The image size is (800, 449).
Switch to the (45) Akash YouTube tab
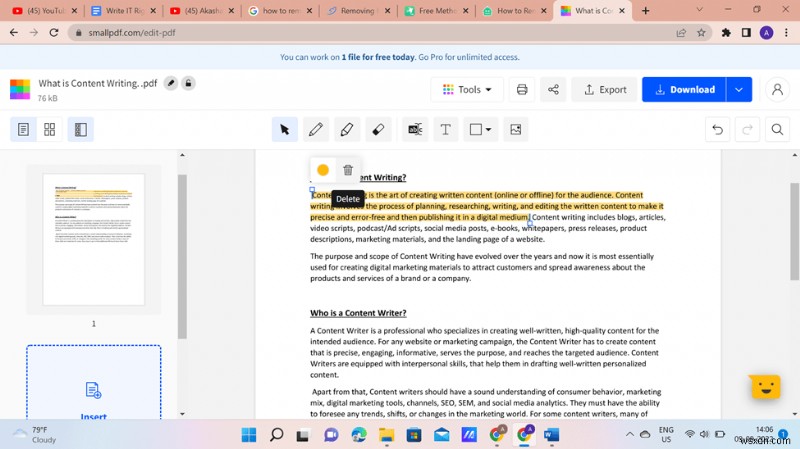[x=203, y=11]
